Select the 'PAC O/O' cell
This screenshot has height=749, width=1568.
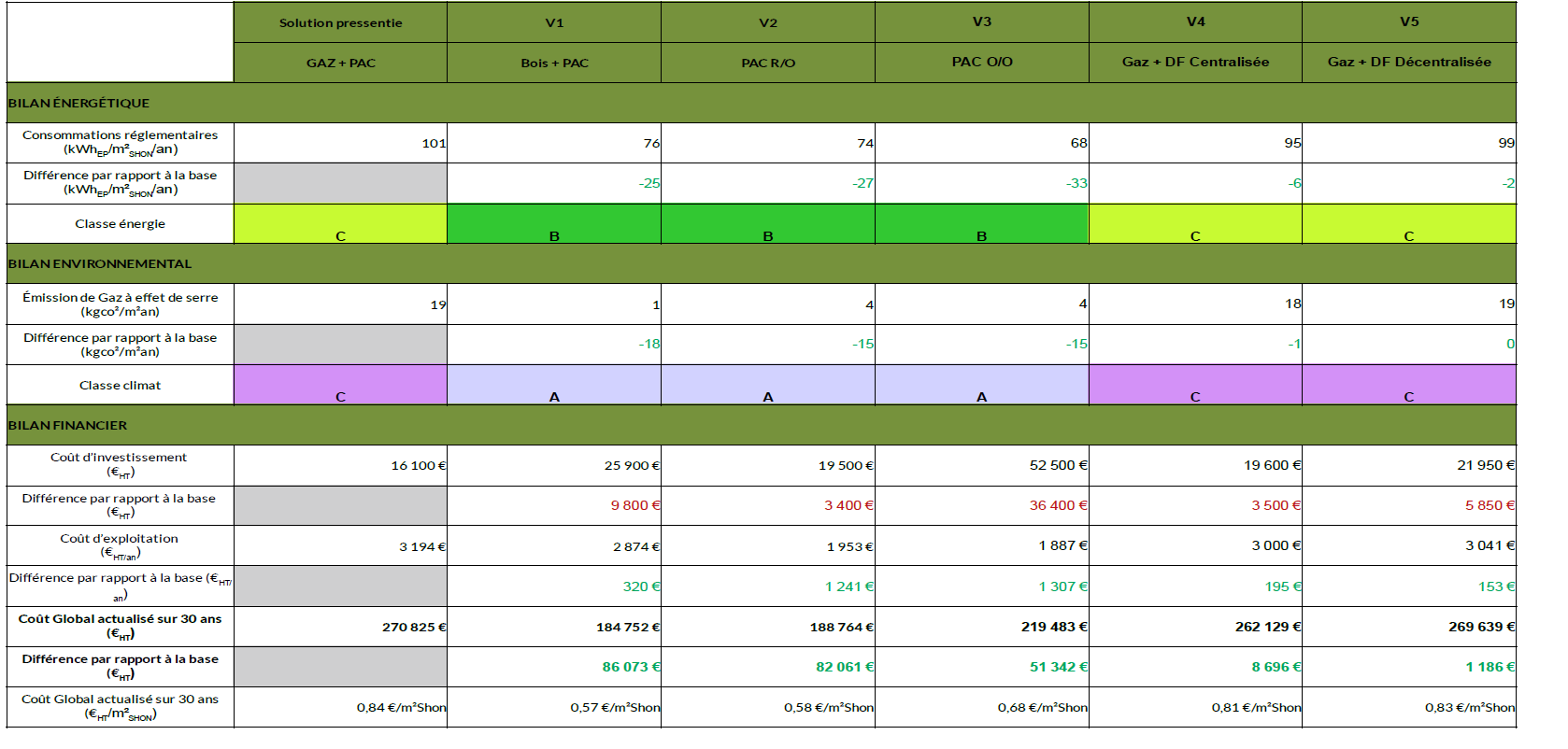(x=982, y=63)
